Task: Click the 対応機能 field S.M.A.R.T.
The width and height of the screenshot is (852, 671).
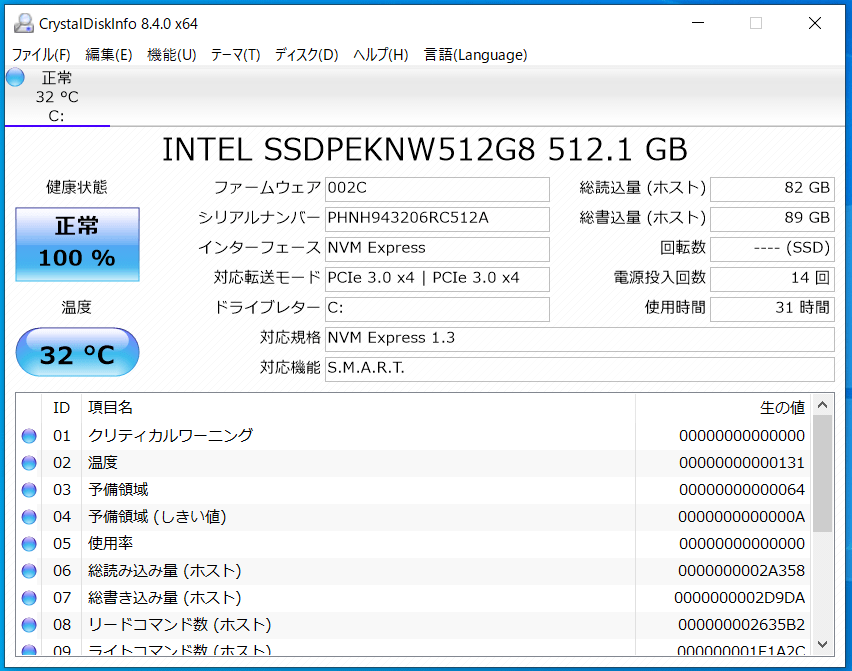Action: tap(580, 369)
